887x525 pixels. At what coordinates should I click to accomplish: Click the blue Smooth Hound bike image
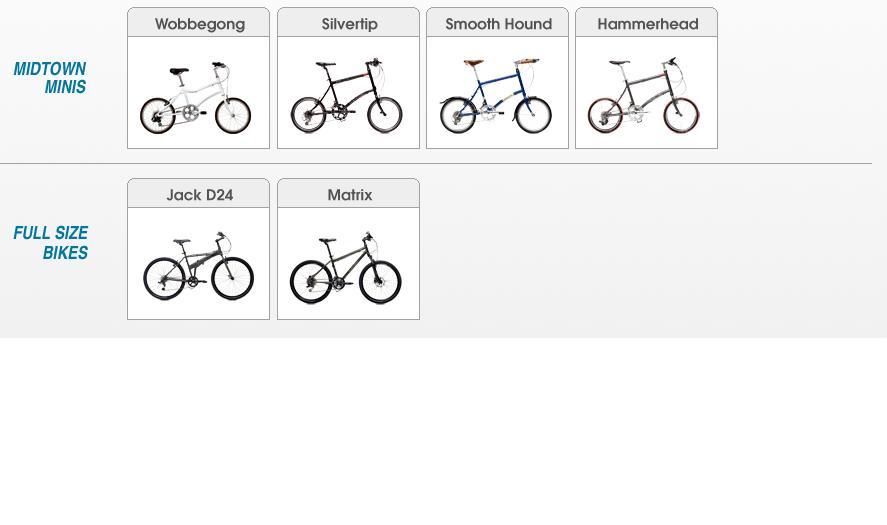[x=496, y=96]
